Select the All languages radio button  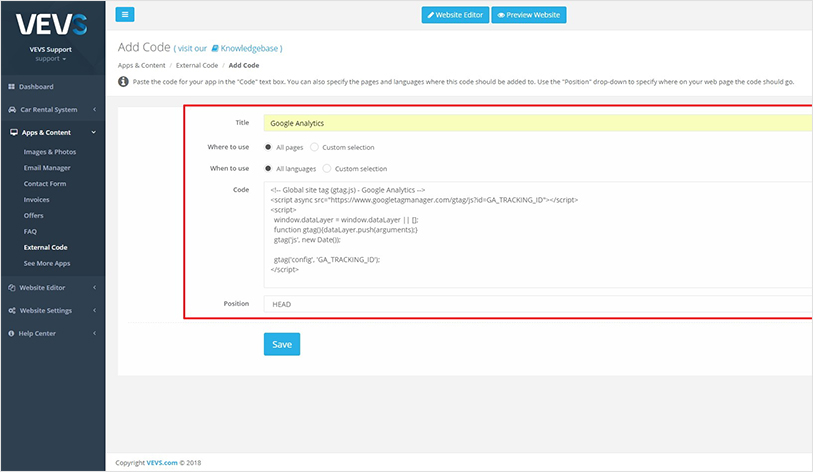268,169
